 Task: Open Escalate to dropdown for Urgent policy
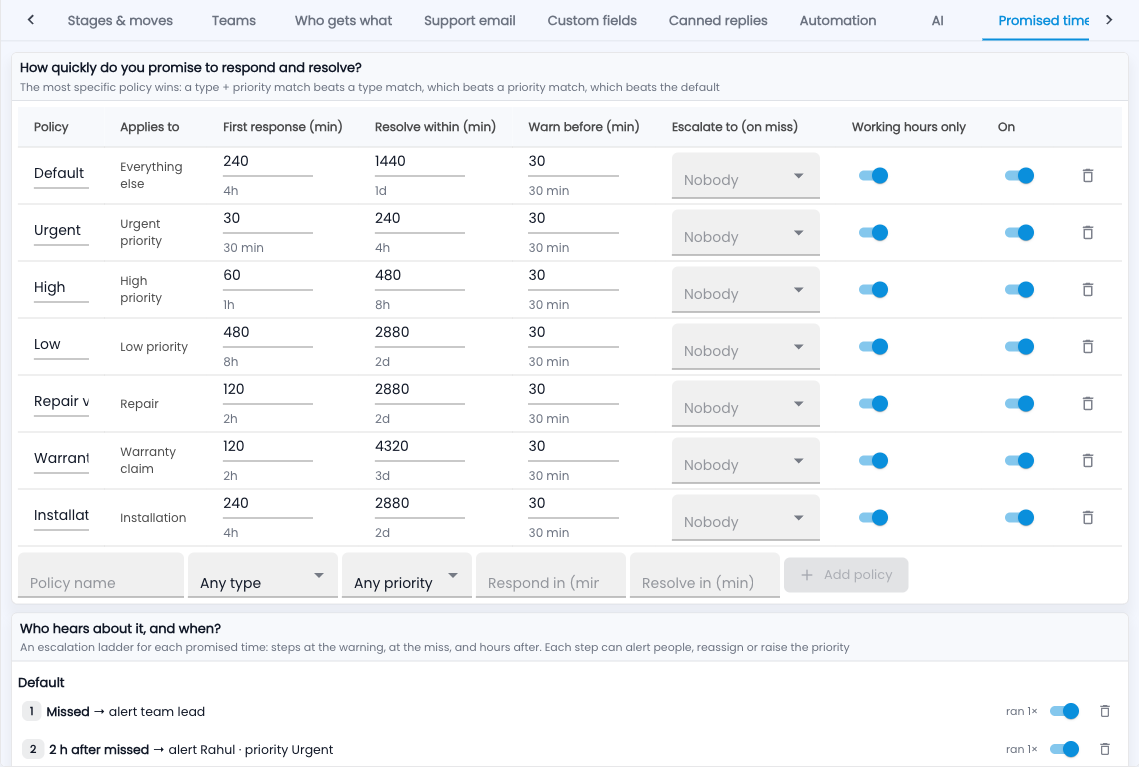pyautogui.click(x=745, y=232)
